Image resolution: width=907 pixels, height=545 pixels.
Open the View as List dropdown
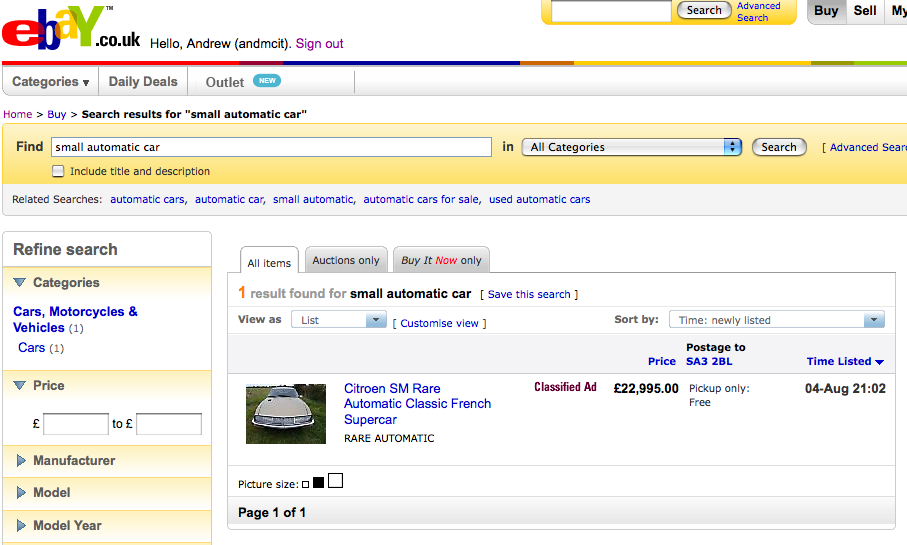(x=339, y=320)
